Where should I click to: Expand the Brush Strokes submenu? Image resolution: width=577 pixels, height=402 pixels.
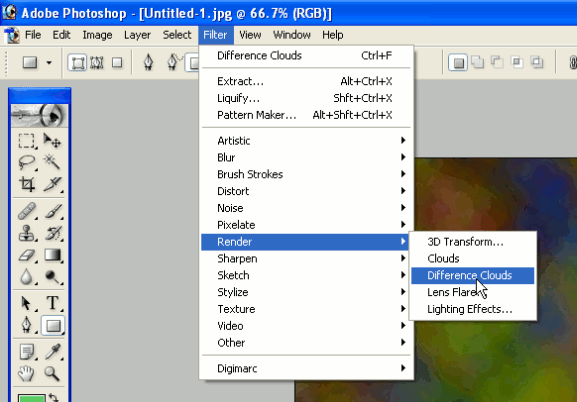[306, 174]
